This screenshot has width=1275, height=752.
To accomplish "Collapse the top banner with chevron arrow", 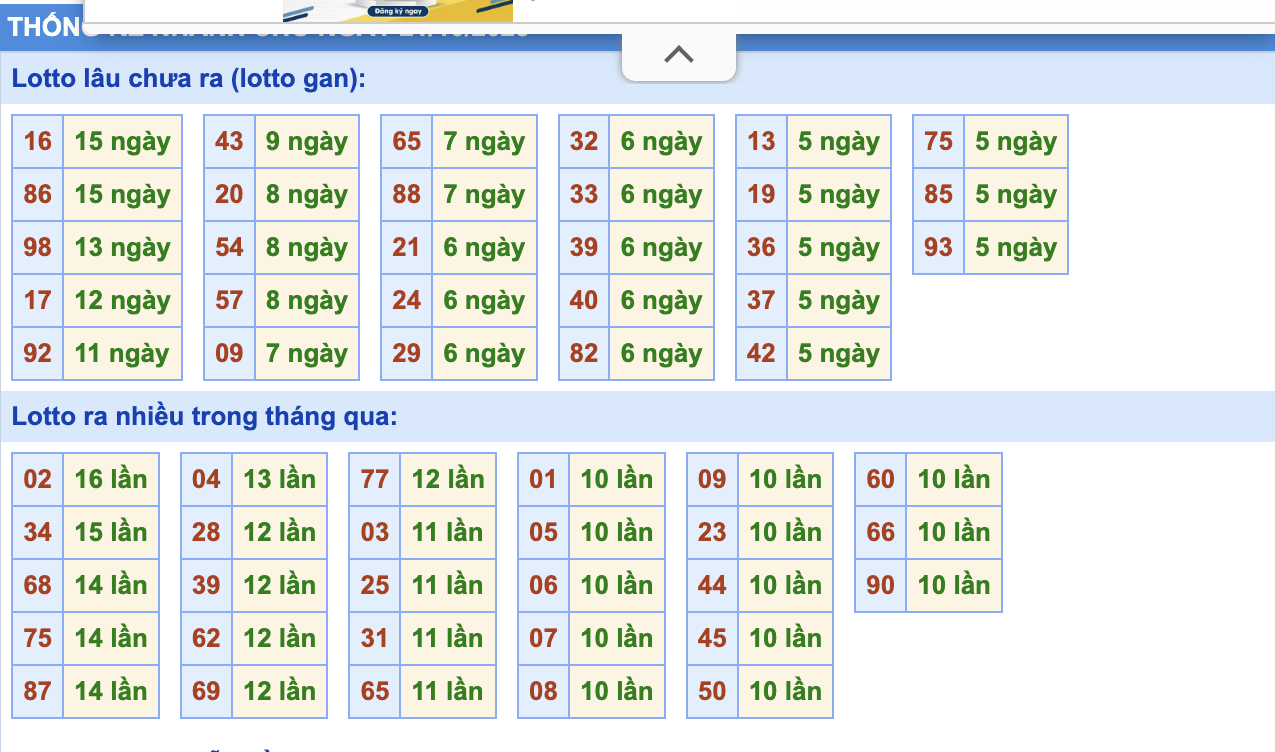I will coord(678,55).
